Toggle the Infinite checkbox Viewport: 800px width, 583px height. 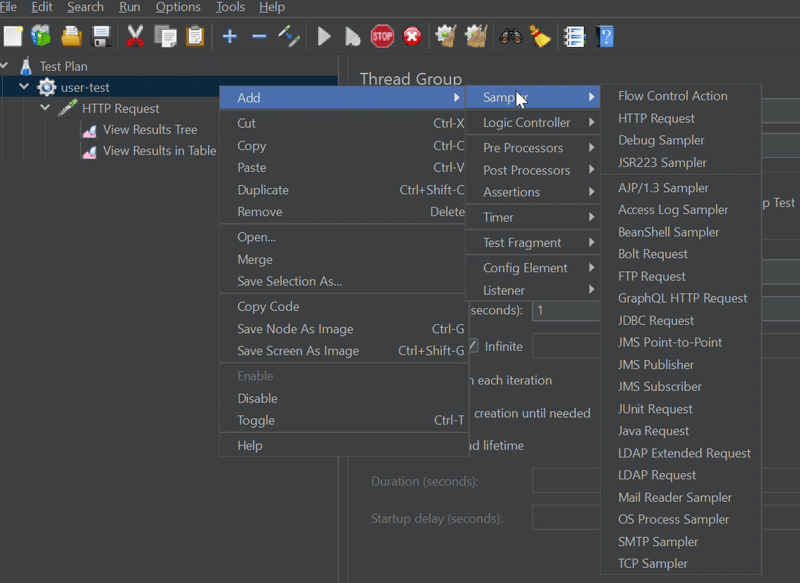[473, 346]
